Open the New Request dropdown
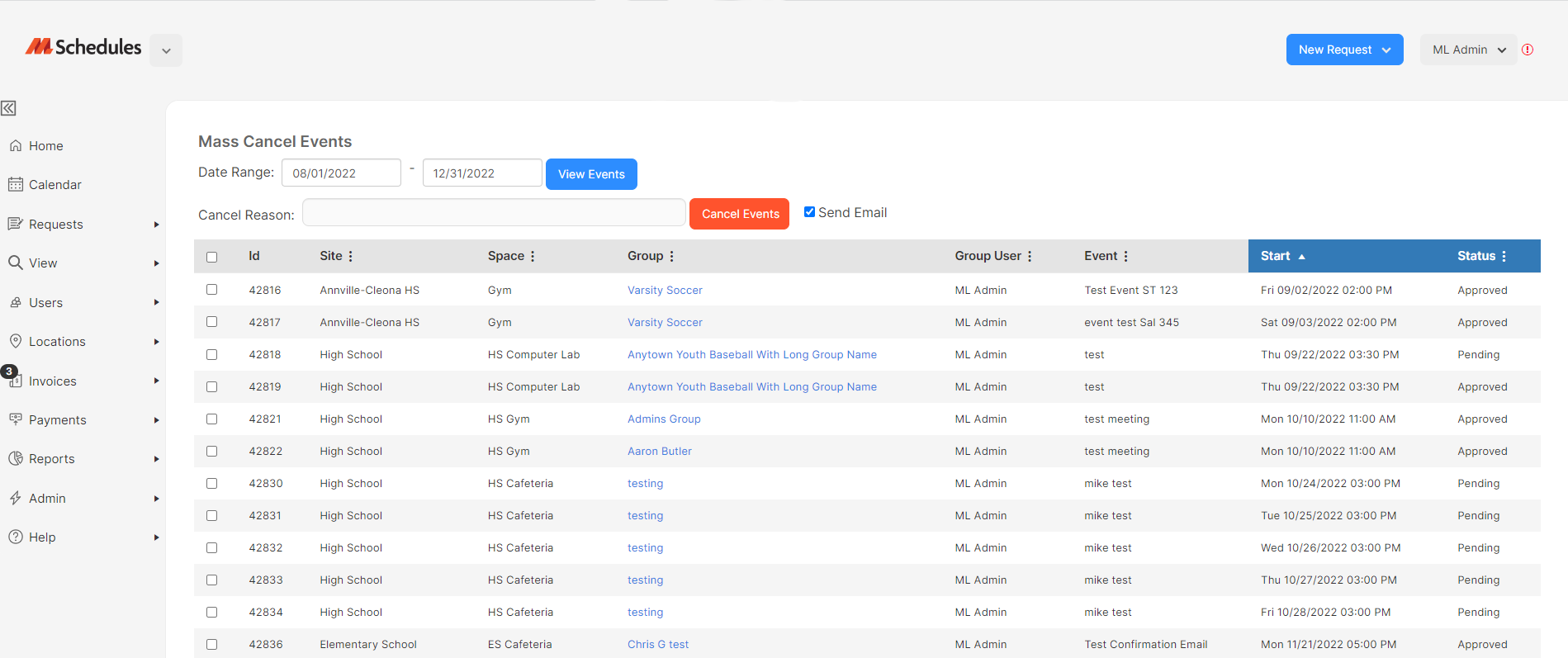This screenshot has width=1568, height=658. [1344, 50]
